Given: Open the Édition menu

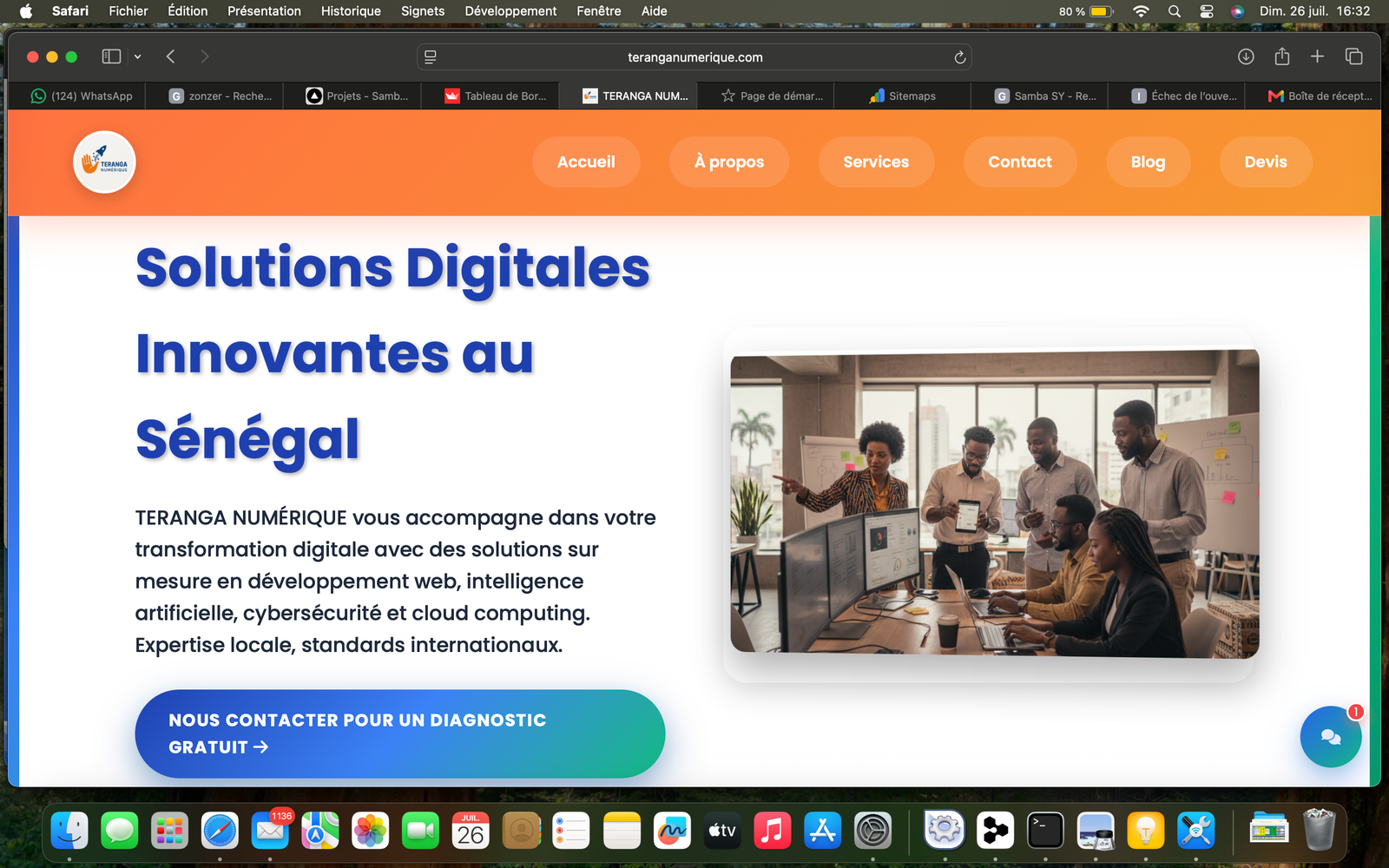Looking at the screenshot, I should pyautogui.click(x=188, y=10).
